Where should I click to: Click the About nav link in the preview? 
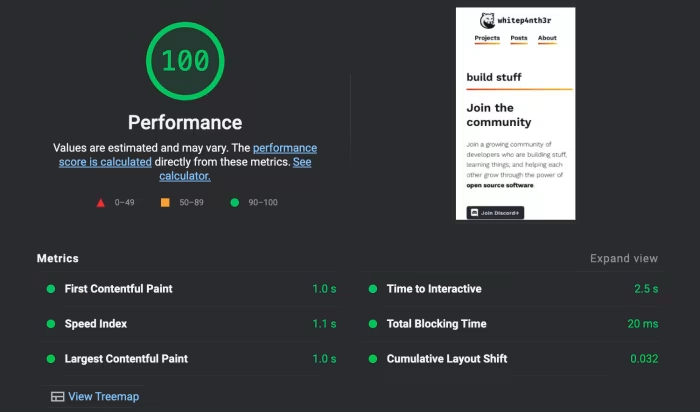coord(547,38)
